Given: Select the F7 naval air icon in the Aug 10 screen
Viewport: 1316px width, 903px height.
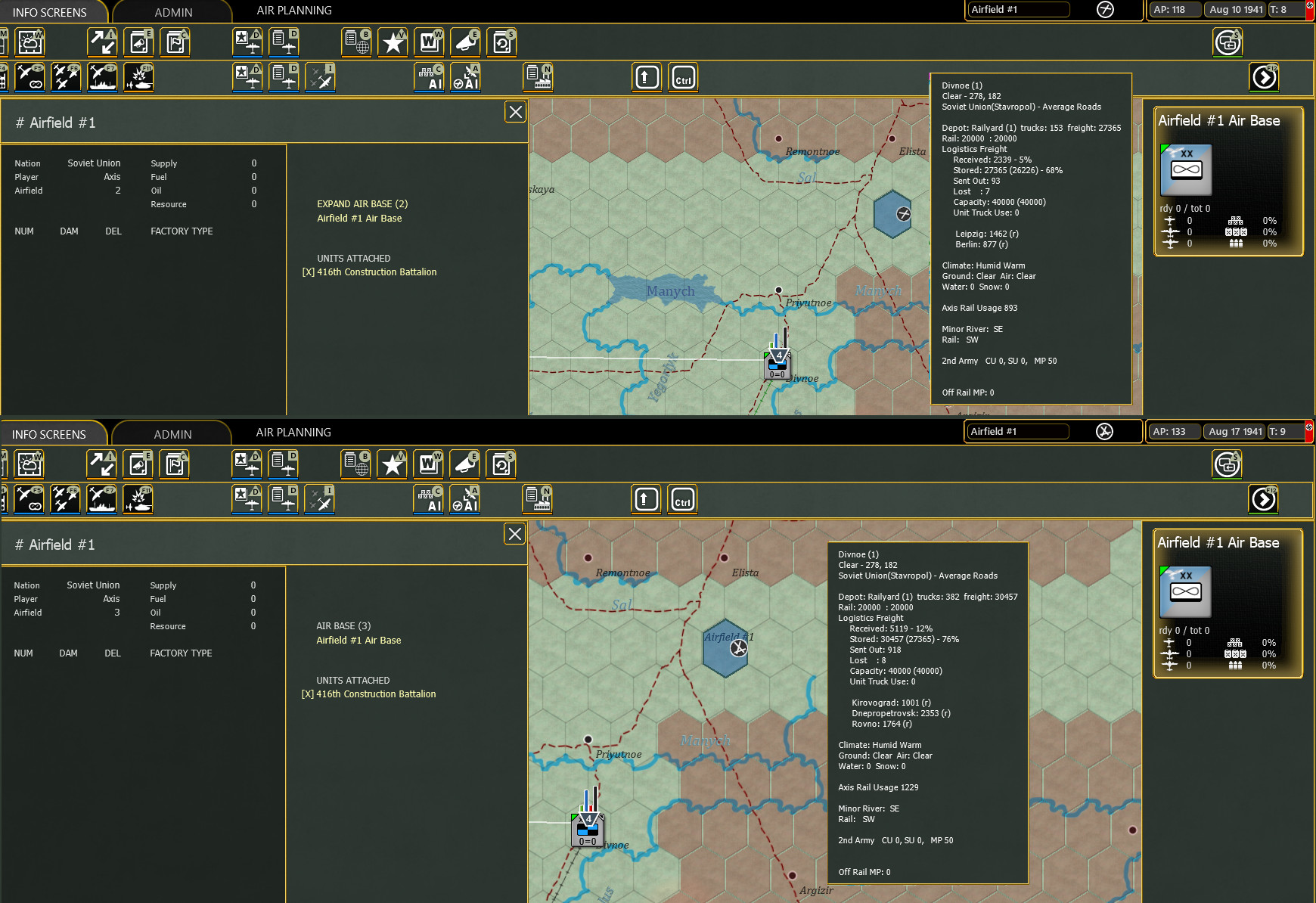Looking at the screenshot, I should 102,77.
